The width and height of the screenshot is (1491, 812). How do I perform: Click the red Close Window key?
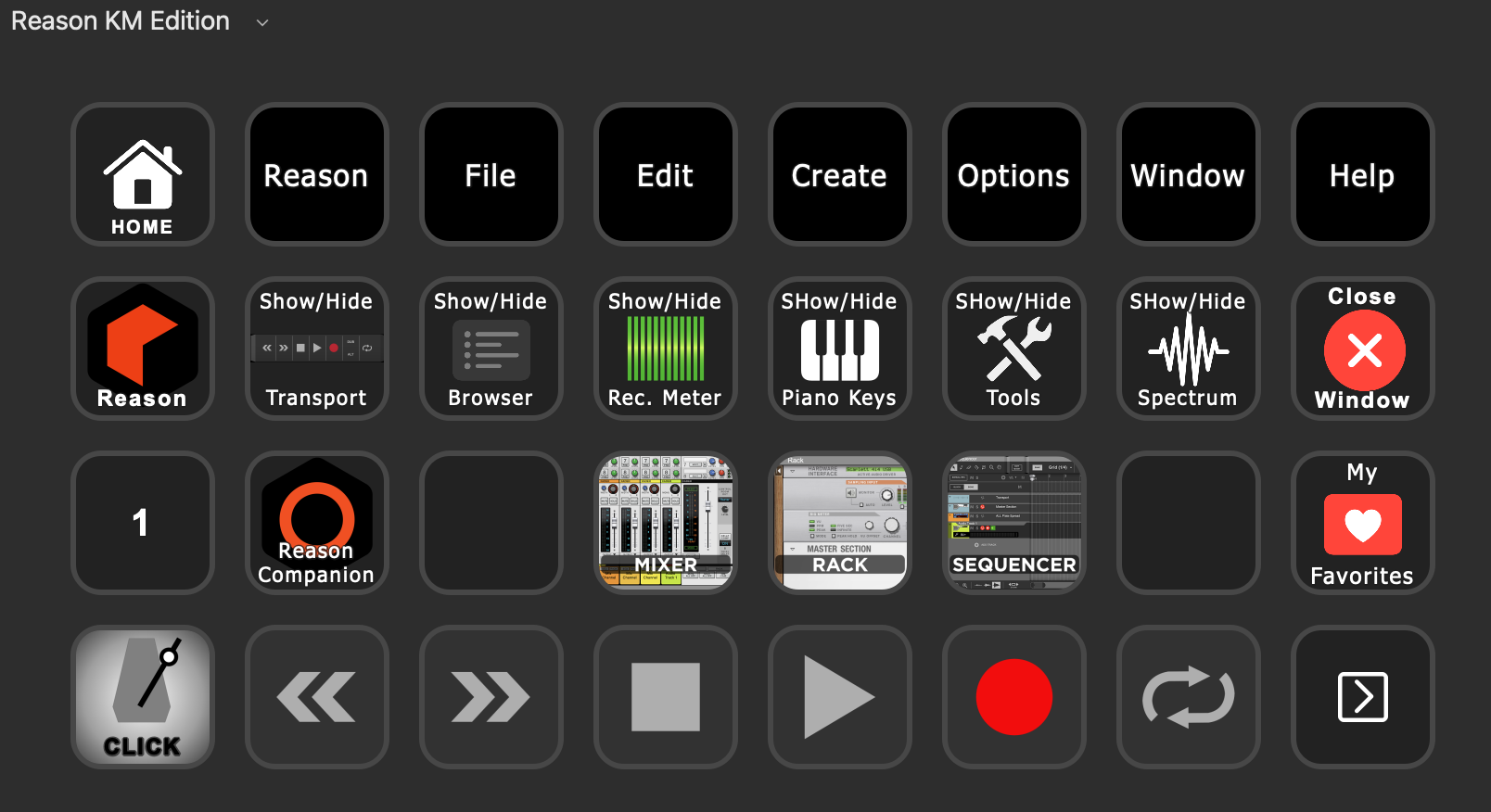(x=1363, y=349)
